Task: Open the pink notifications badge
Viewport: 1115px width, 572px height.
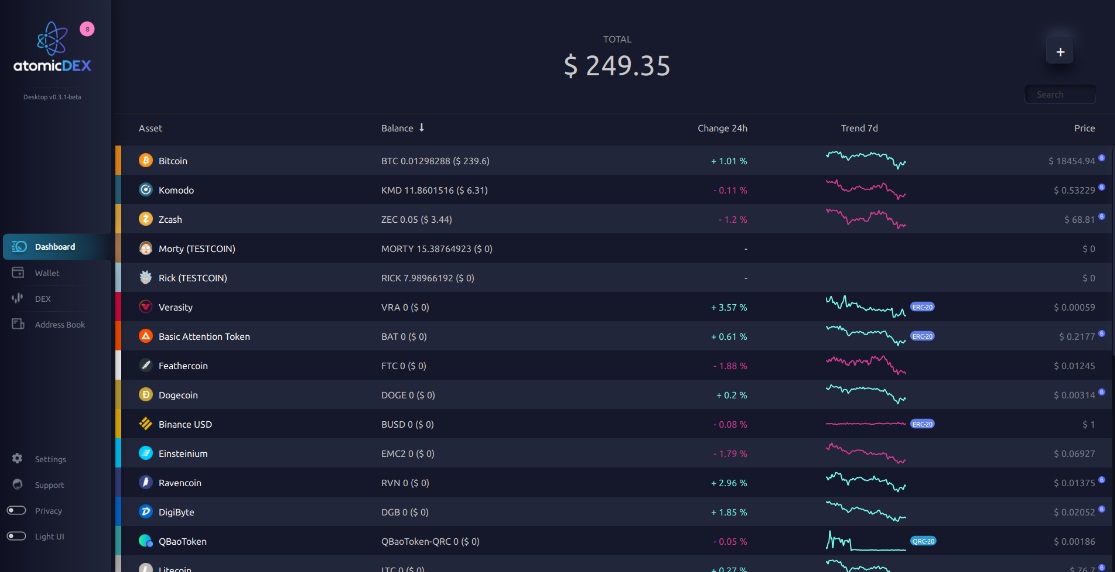Action: [x=87, y=29]
